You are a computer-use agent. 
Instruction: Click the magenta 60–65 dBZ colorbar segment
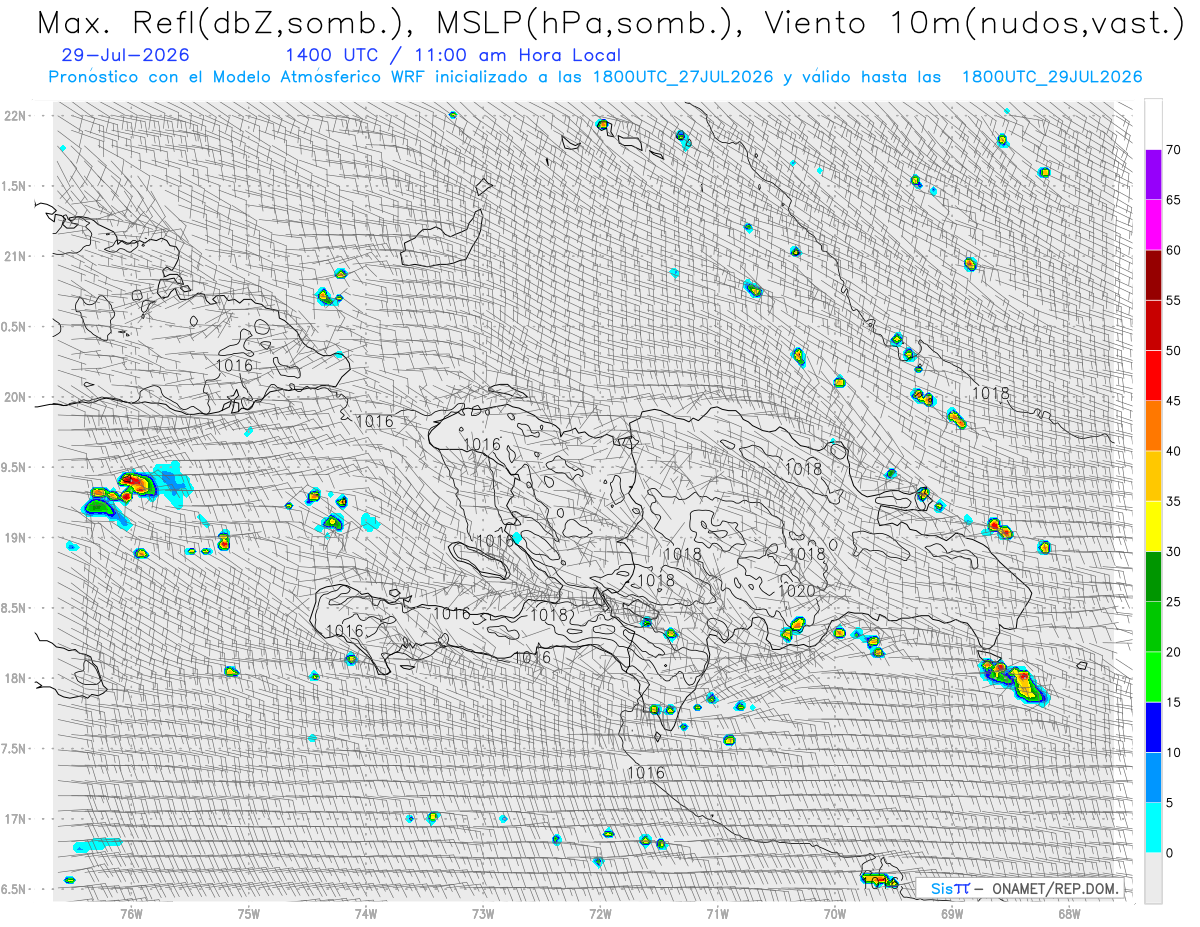pos(1153,225)
